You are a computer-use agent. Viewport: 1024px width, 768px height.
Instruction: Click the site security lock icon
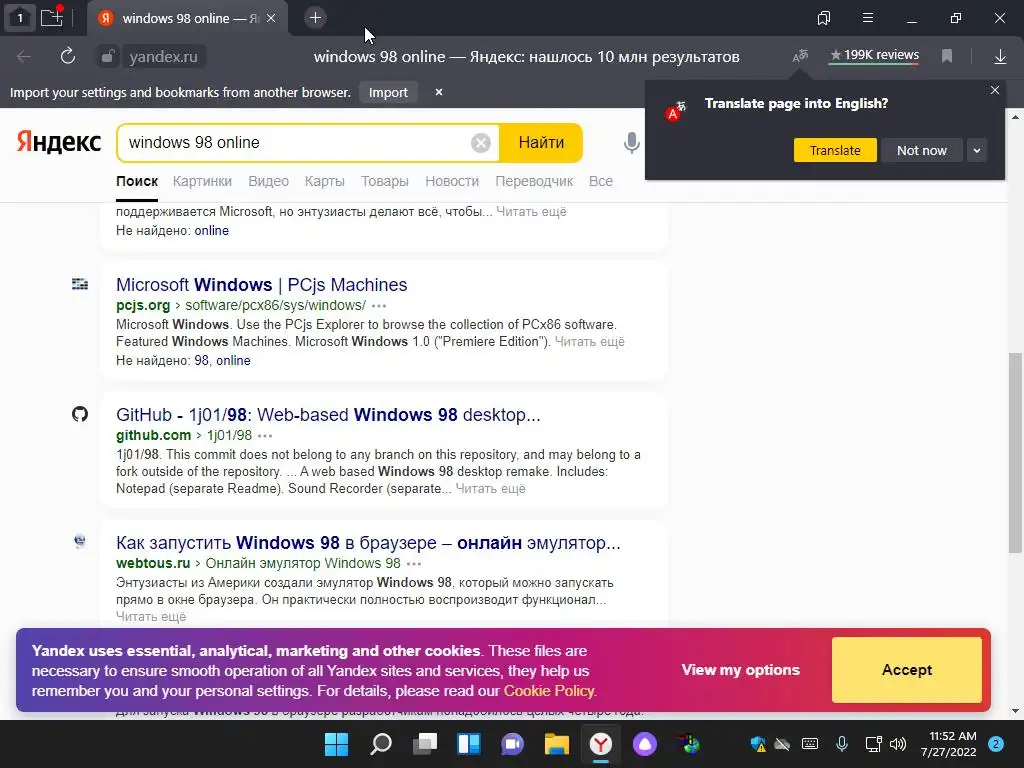click(x=108, y=57)
